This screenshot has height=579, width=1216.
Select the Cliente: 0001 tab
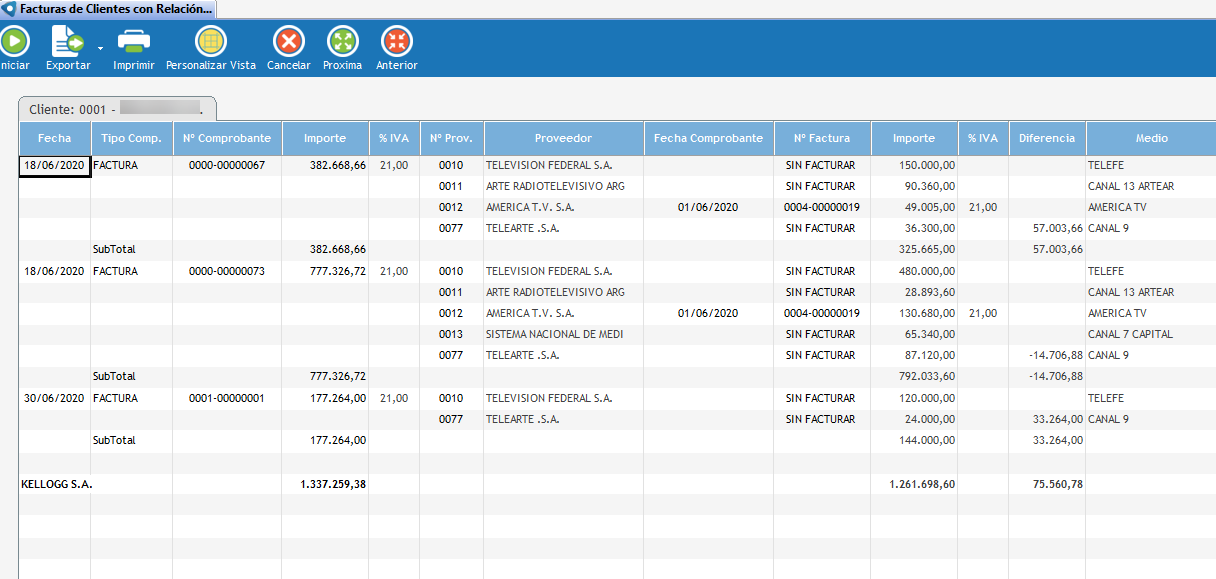coord(116,108)
